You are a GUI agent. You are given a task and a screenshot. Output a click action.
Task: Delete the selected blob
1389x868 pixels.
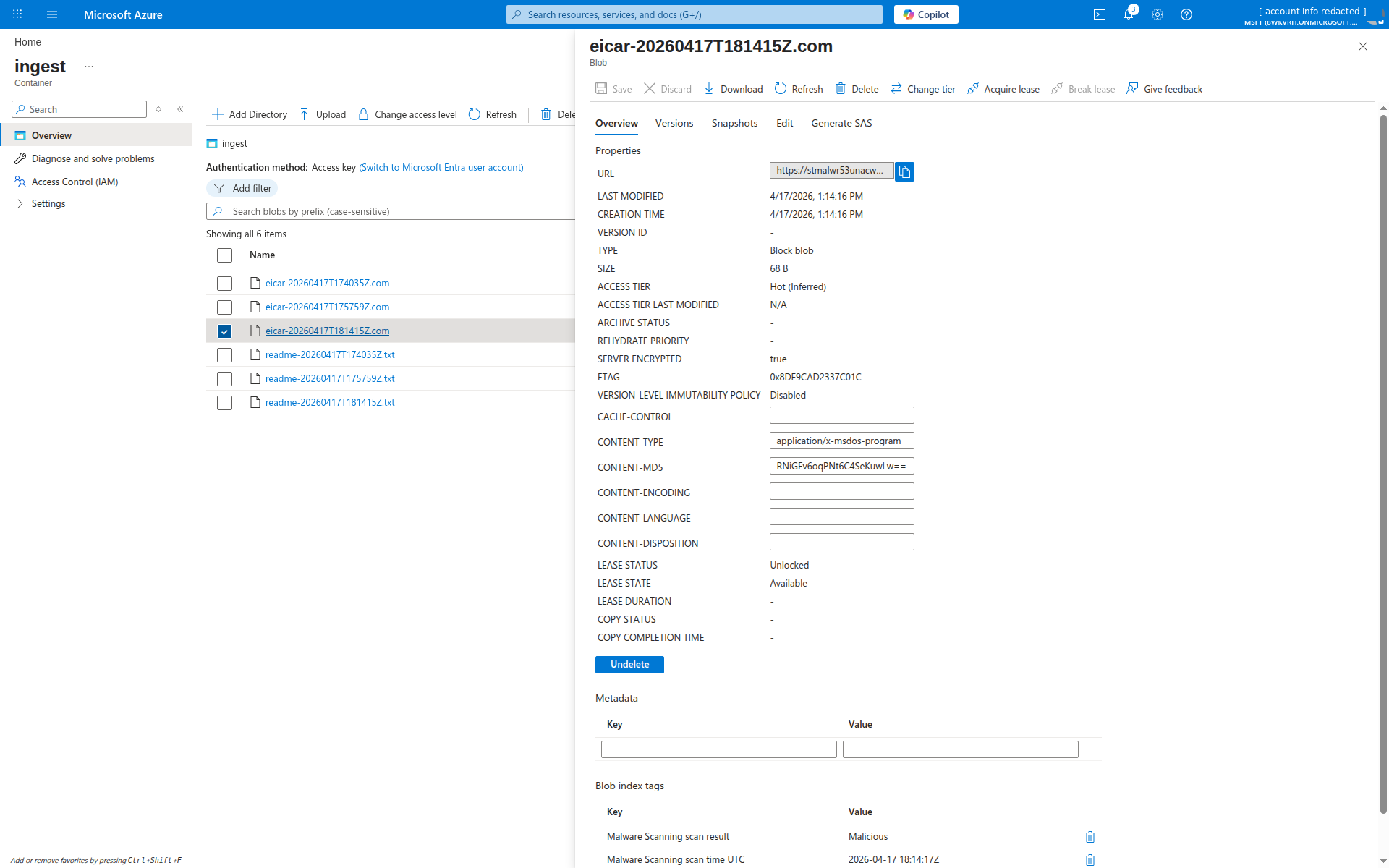click(x=857, y=88)
